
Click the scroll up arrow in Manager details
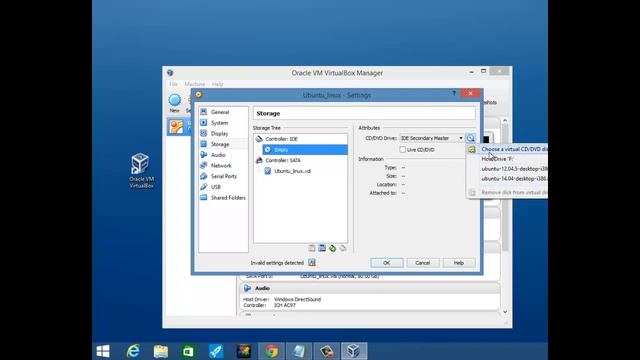pyautogui.click(x=505, y=120)
